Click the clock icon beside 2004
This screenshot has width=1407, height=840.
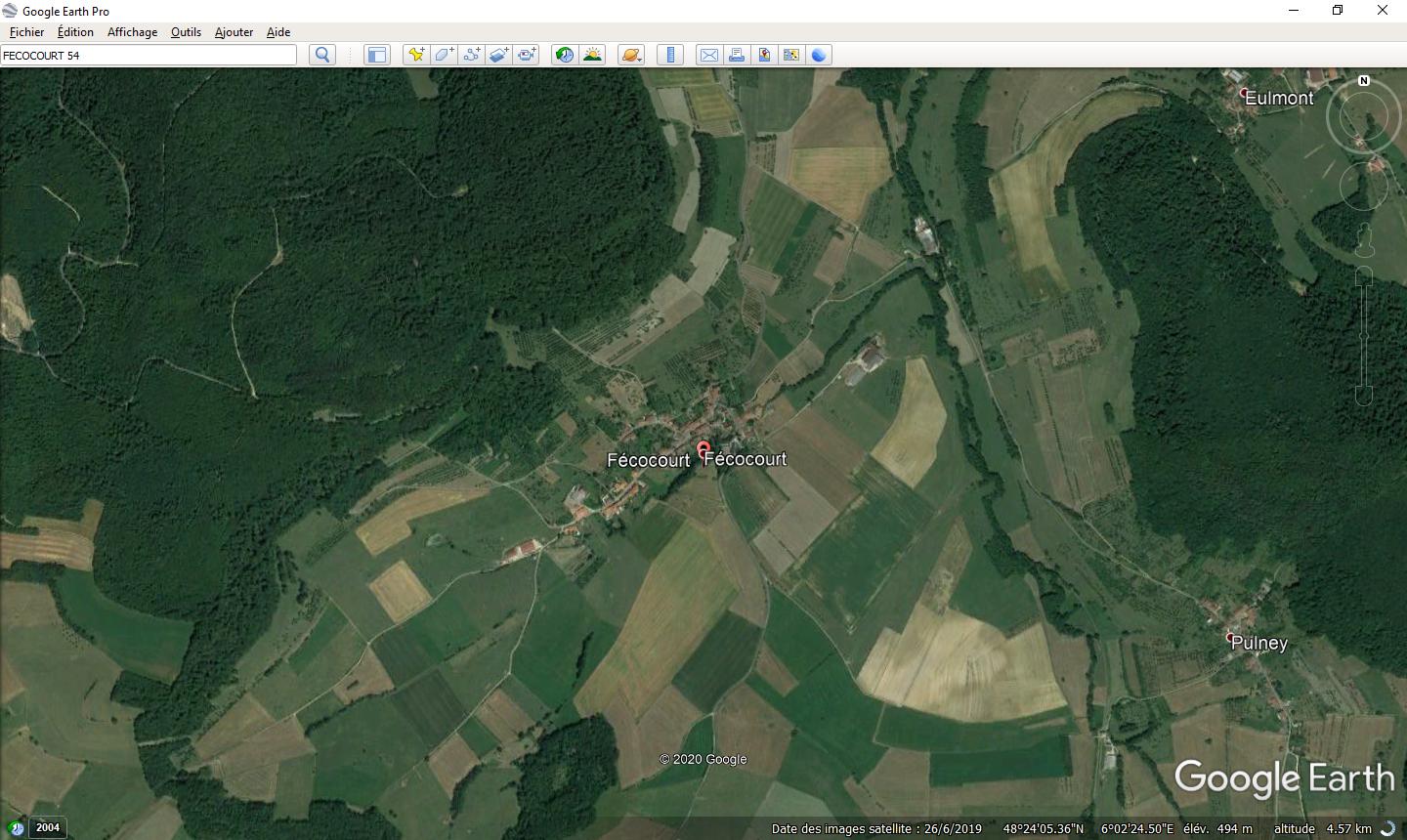click(x=17, y=828)
